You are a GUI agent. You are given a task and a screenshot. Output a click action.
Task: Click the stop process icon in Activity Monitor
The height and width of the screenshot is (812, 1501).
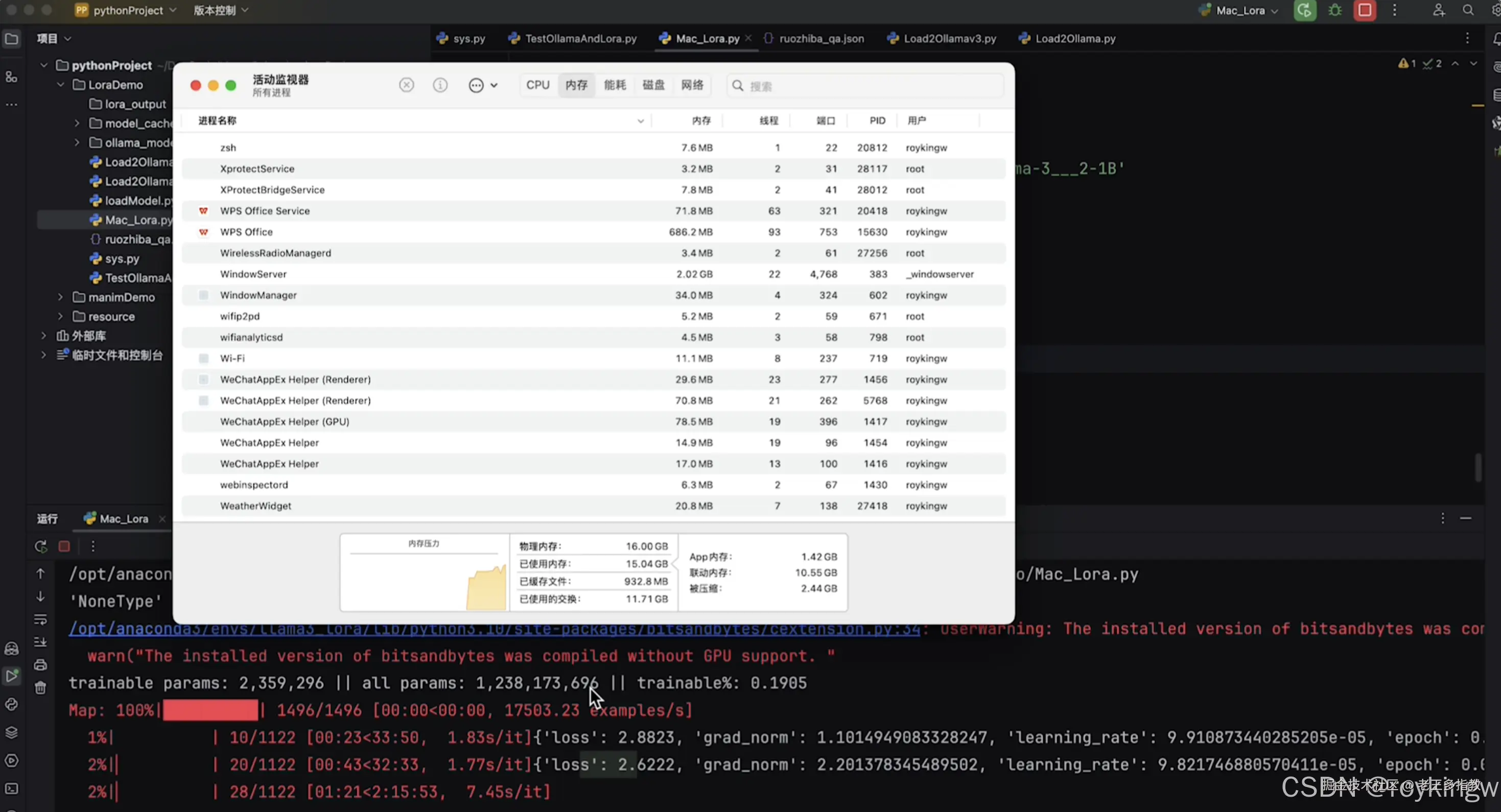406,86
